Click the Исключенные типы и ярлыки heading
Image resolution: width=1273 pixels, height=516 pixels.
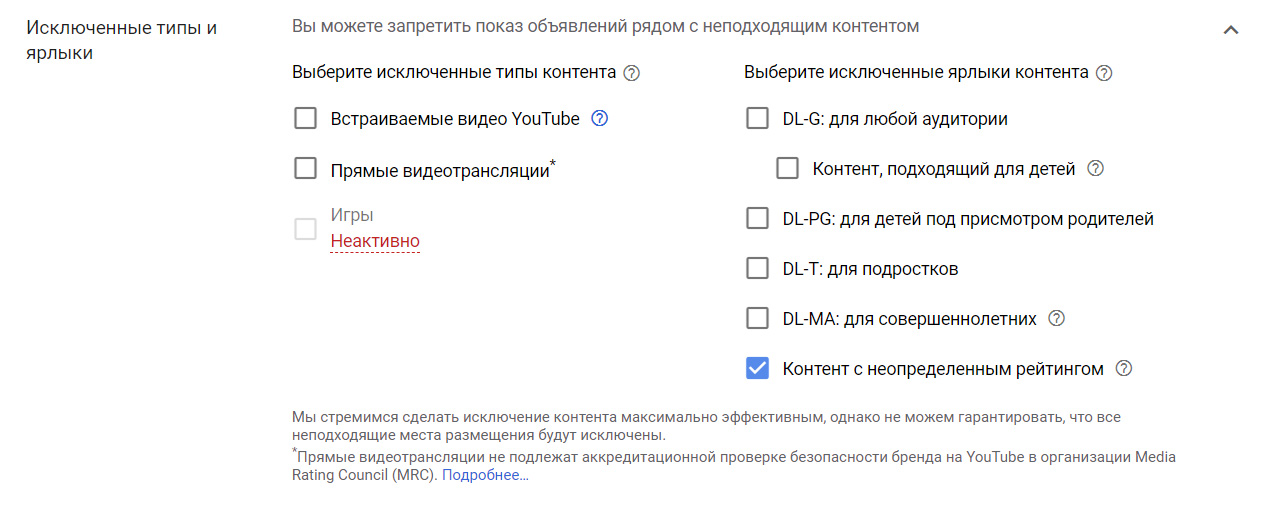coord(121,40)
